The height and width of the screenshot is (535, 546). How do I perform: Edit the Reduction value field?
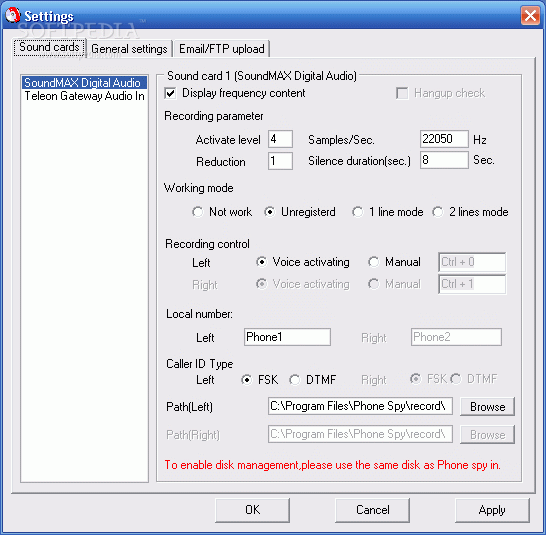point(280,161)
